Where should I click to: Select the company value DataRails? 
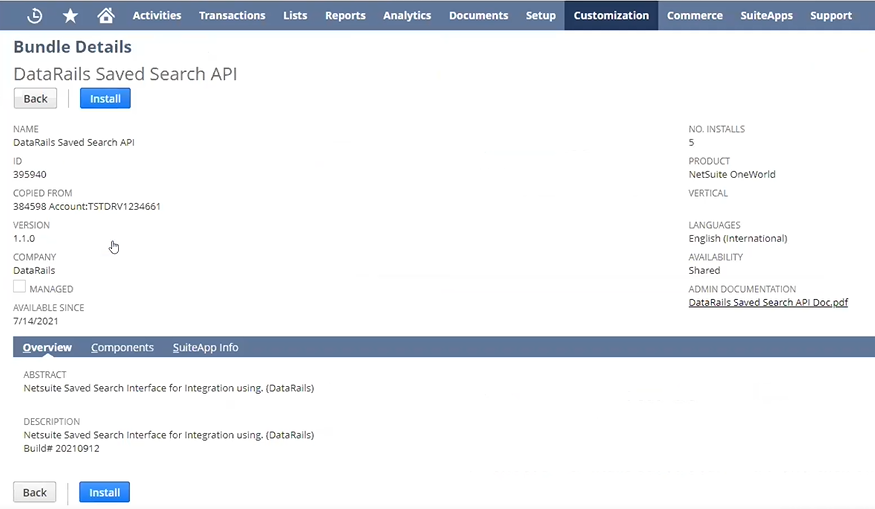tap(34, 270)
